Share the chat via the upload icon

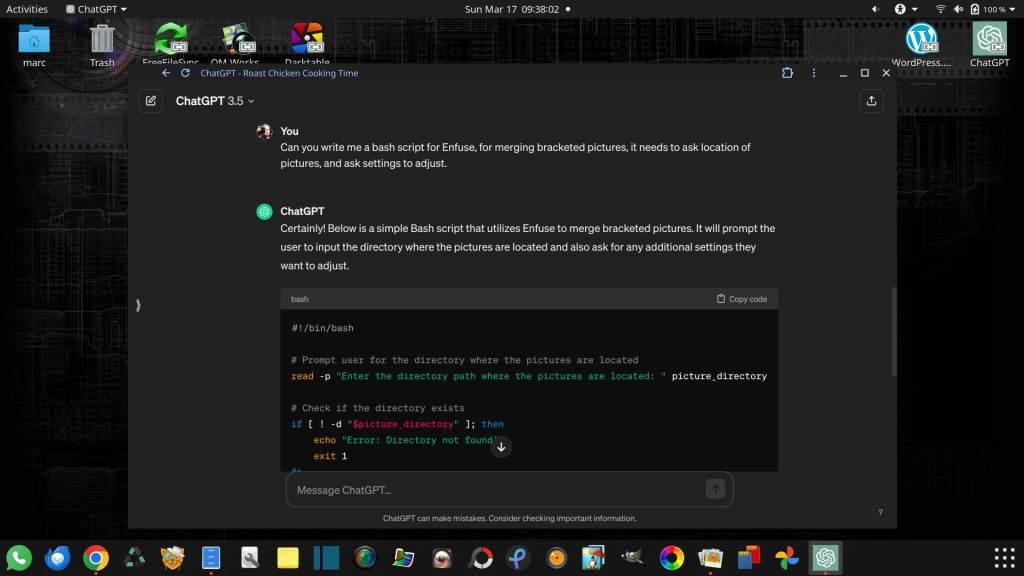click(x=871, y=101)
